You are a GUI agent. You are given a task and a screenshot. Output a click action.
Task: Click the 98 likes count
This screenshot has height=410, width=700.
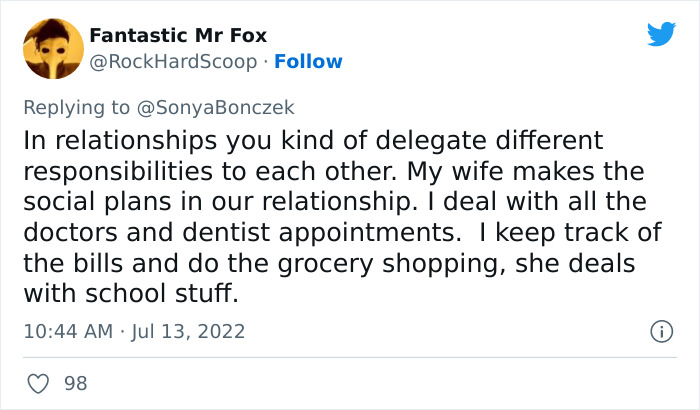coord(75,383)
